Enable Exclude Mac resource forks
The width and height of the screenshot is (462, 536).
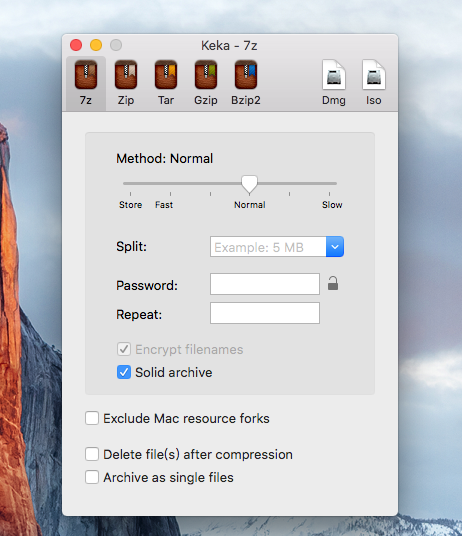(92, 418)
